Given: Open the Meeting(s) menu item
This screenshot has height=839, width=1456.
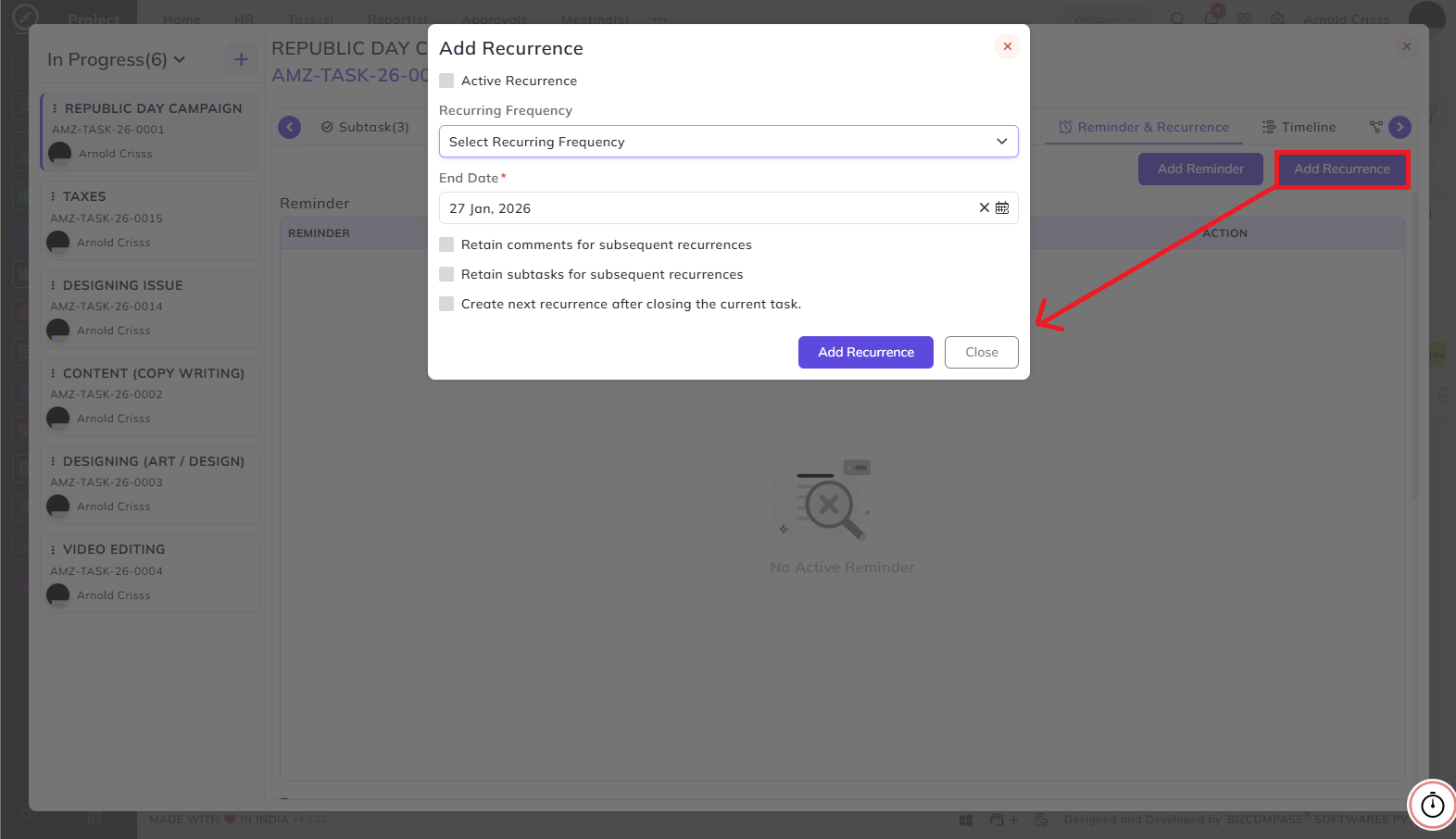Looking at the screenshot, I should pyautogui.click(x=595, y=19).
